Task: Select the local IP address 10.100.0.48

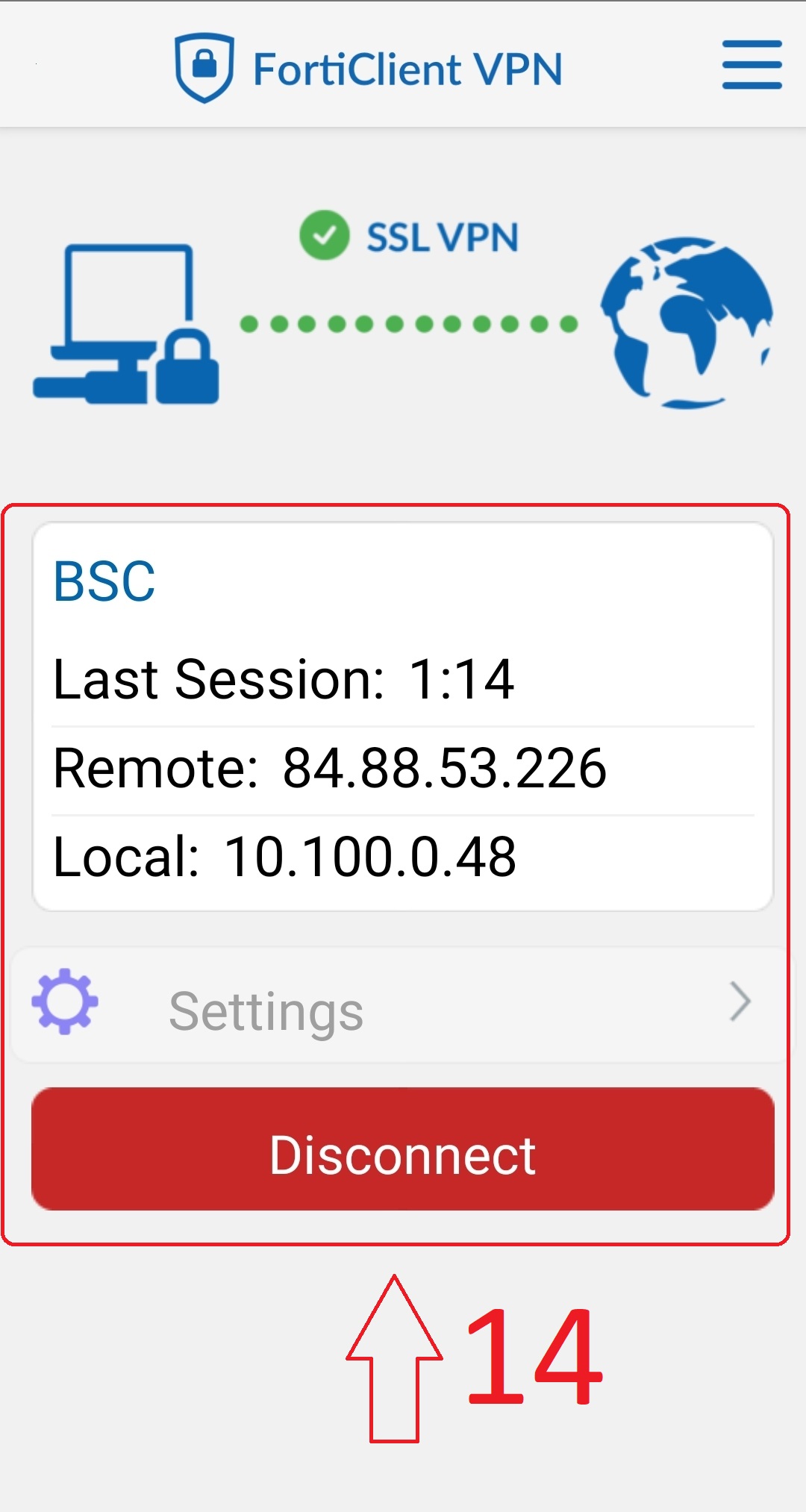Action: pyautogui.click(x=370, y=856)
